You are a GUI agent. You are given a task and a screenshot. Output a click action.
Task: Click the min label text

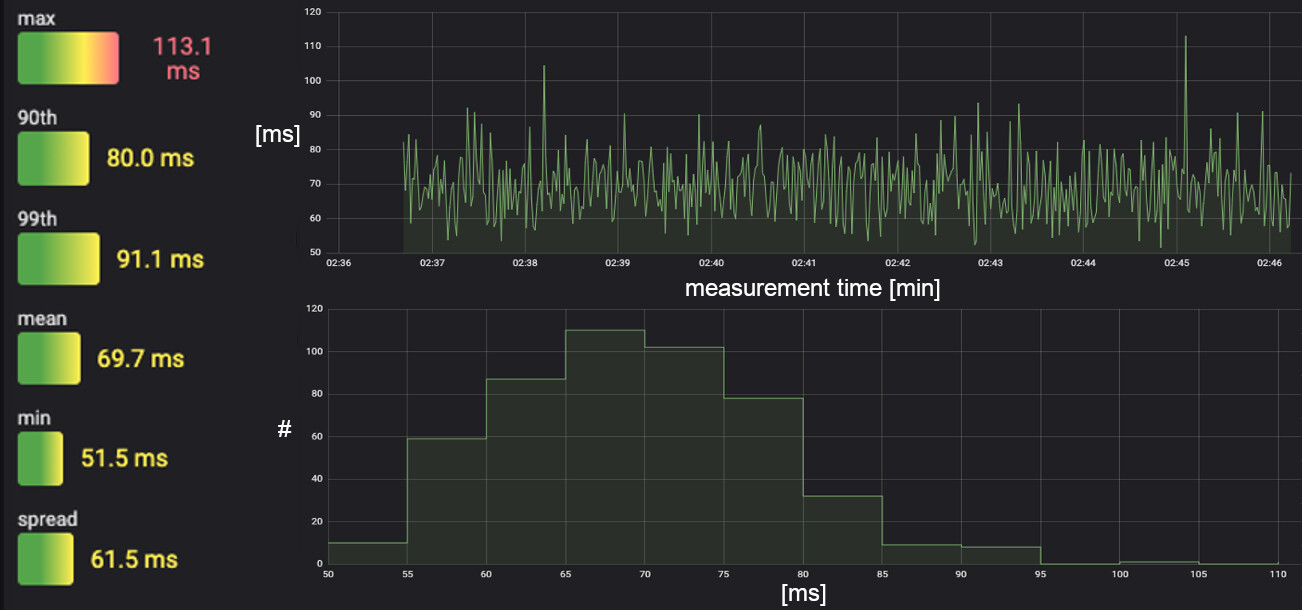(x=32, y=419)
